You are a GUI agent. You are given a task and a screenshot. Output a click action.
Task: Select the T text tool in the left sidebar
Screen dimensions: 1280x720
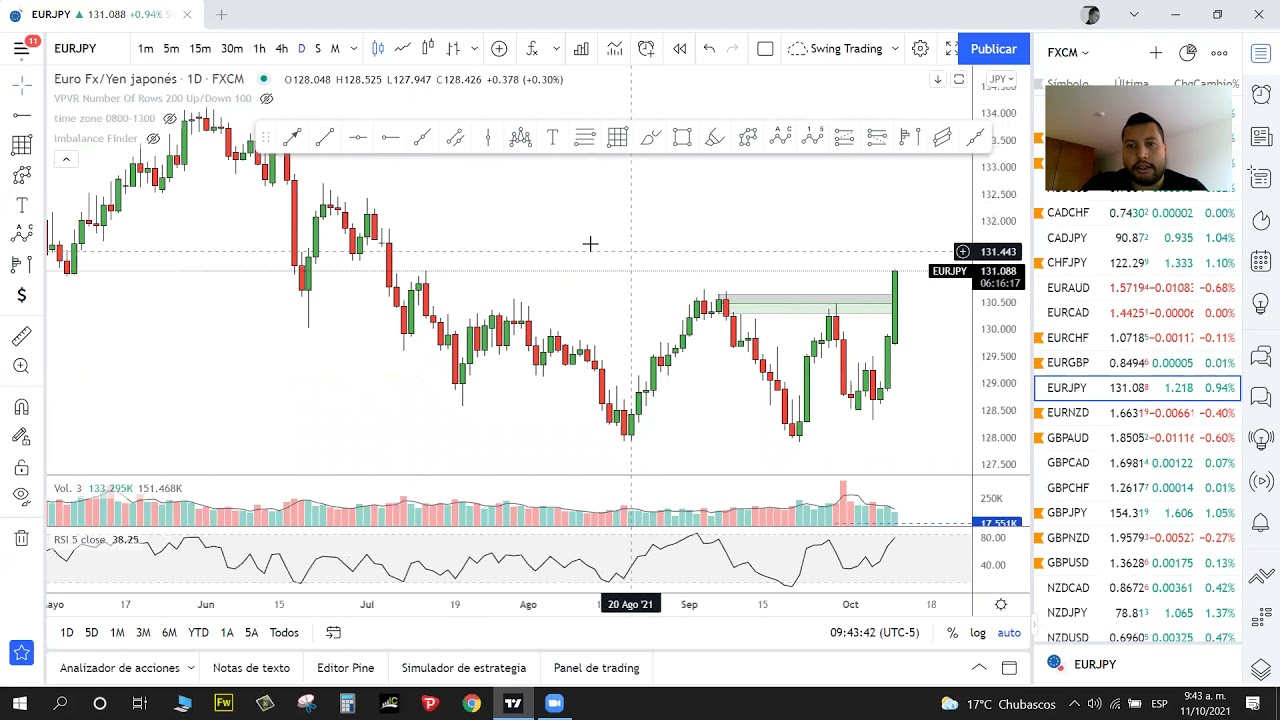(x=21, y=205)
